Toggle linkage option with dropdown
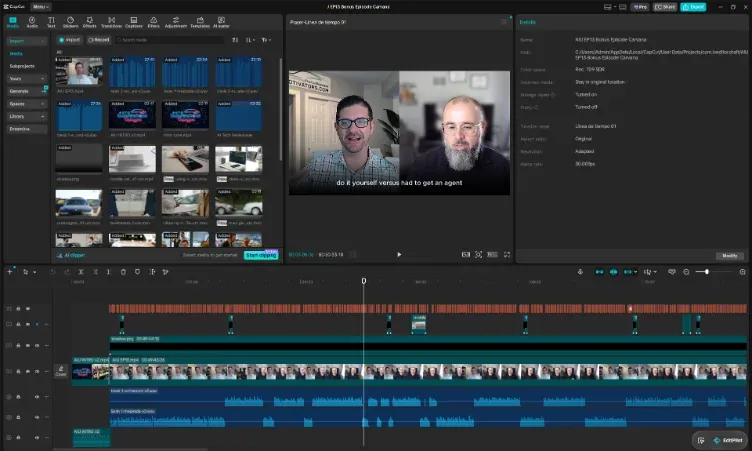752x451 pixels. 630,272
